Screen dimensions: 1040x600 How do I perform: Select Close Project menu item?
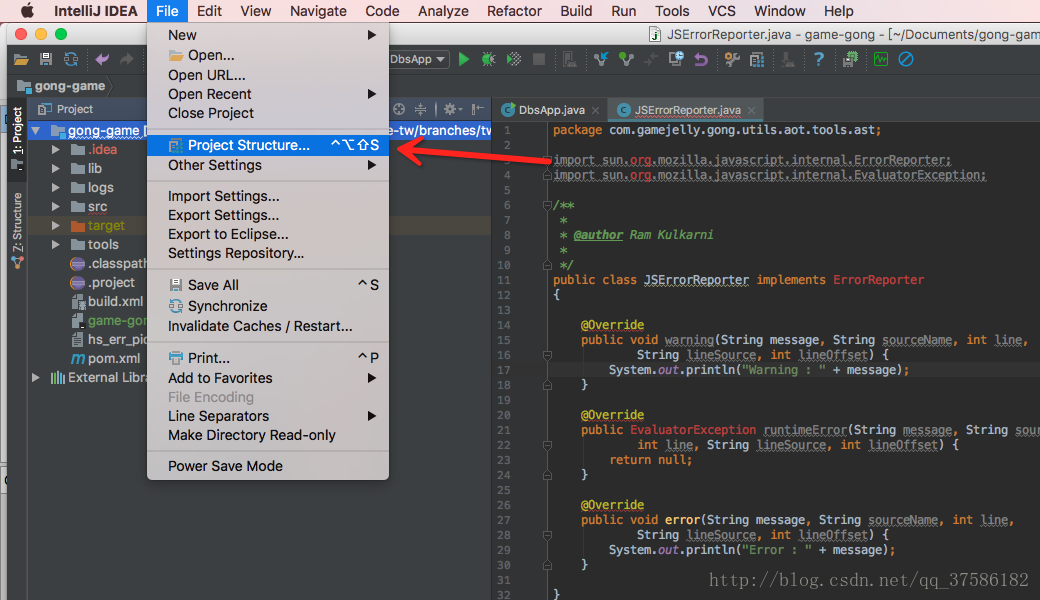(x=268, y=113)
